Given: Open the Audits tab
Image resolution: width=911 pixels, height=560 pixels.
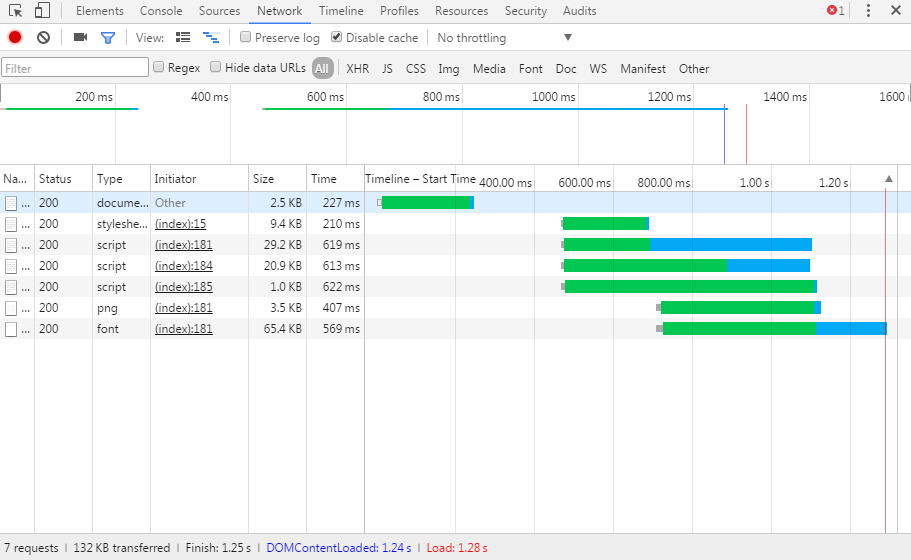Looking at the screenshot, I should pos(579,10).
